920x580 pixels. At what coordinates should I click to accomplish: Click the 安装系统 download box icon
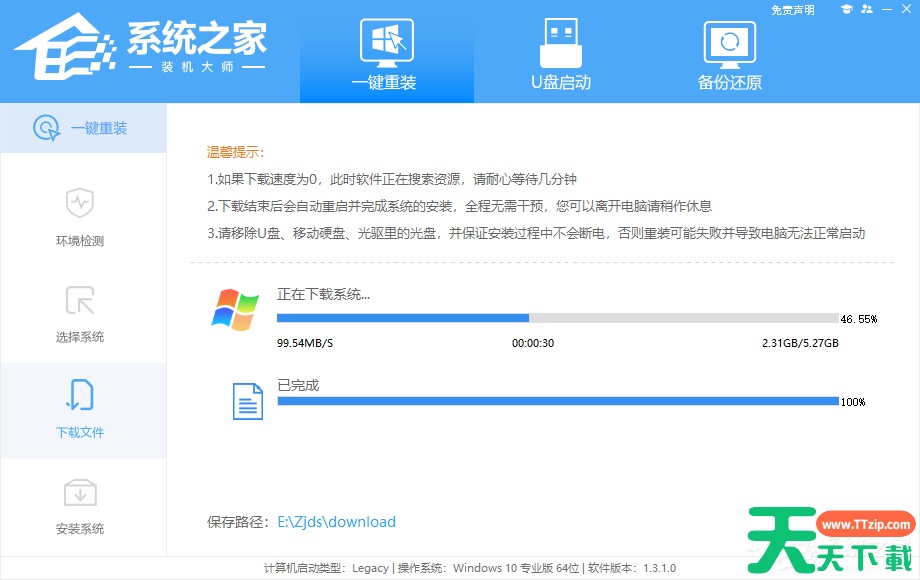pos(80,493)
